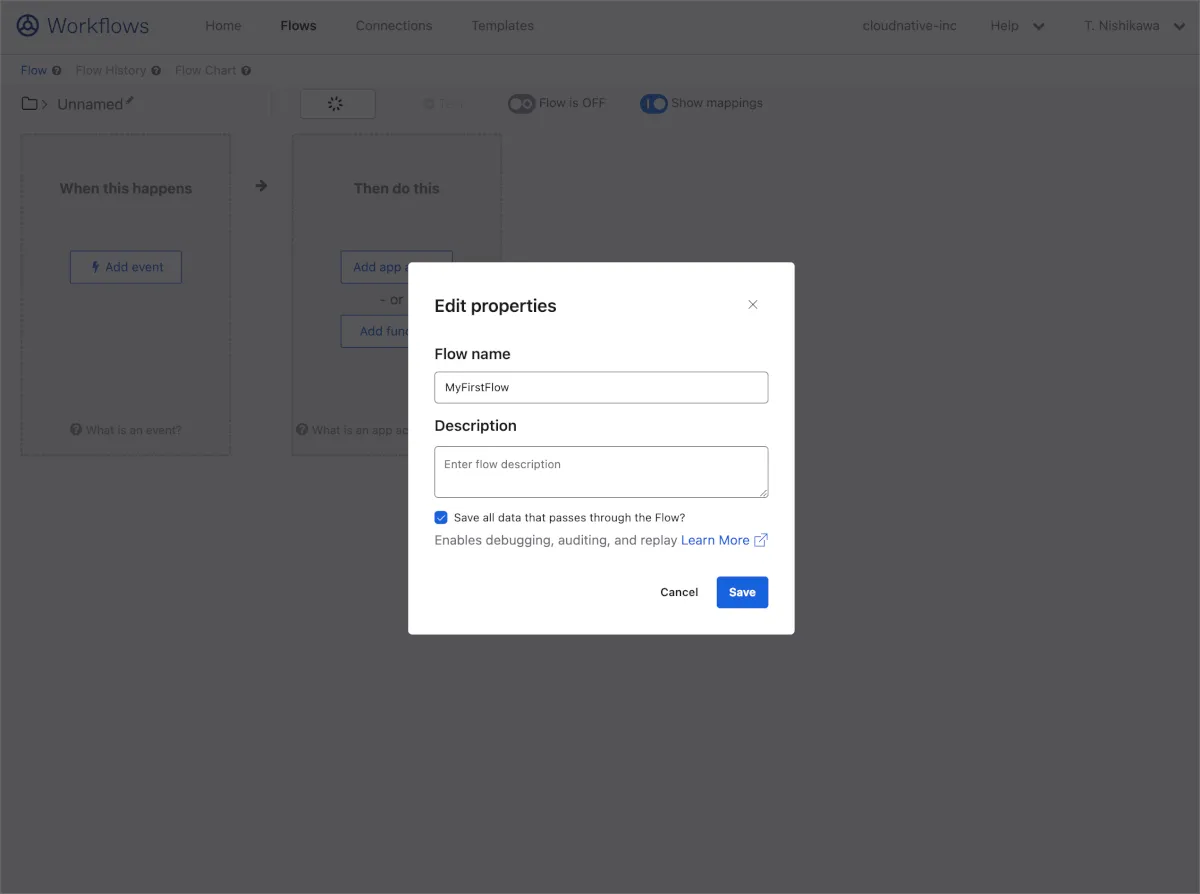The image size is (1200, 894).
Task: Toggle the Flow is OFF switch
Action: 521,104
